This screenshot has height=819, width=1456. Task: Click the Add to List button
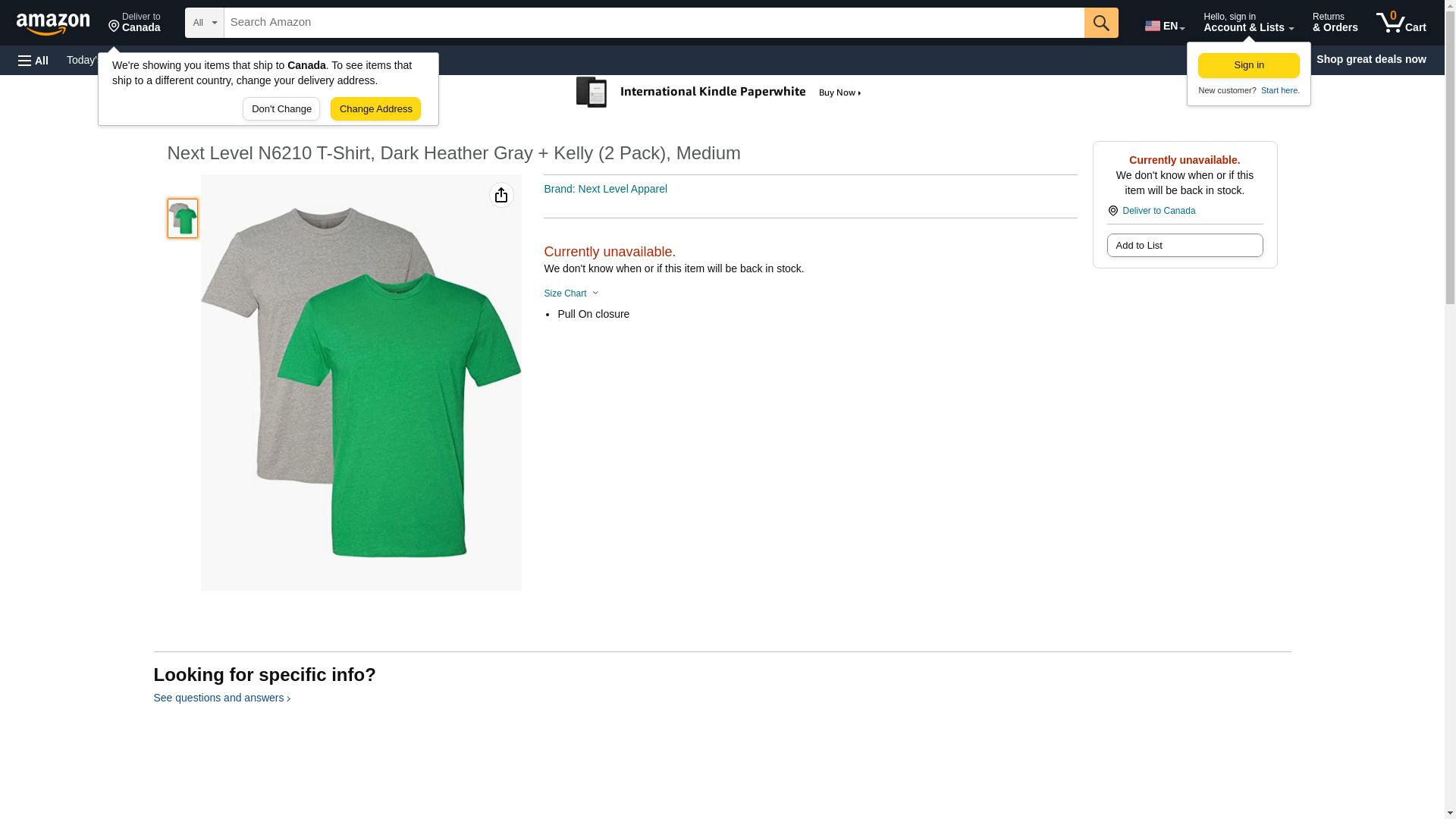[1184, 246]
